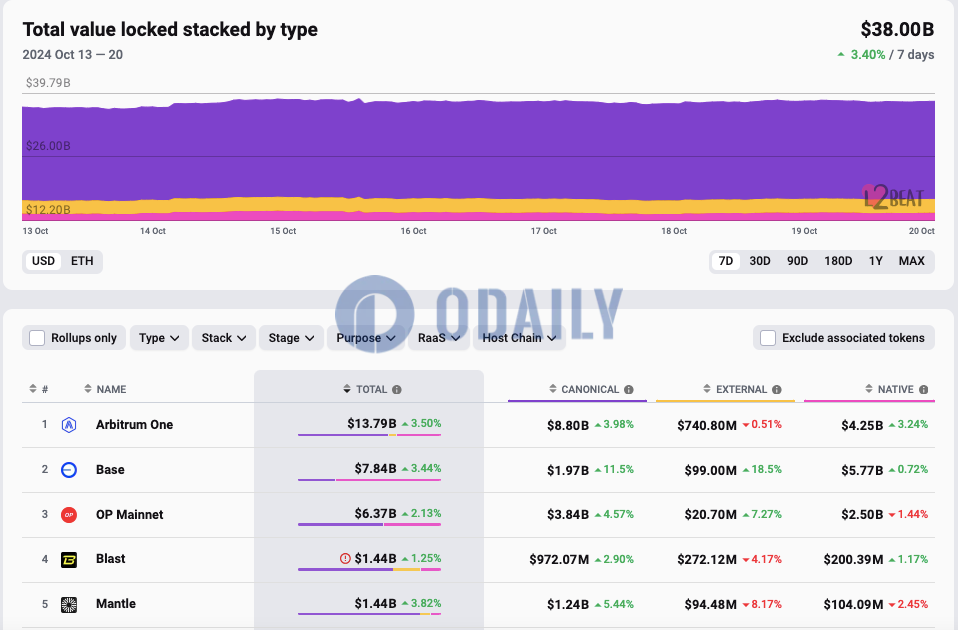Viewport: 958px width, 630px height.
Task: Select the 90D time range
Action: [797, 261]
